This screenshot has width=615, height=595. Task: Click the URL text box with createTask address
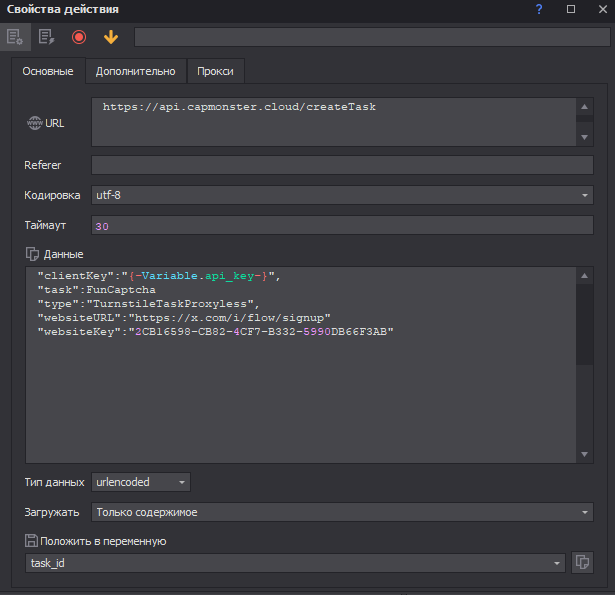tap(333, 121)
